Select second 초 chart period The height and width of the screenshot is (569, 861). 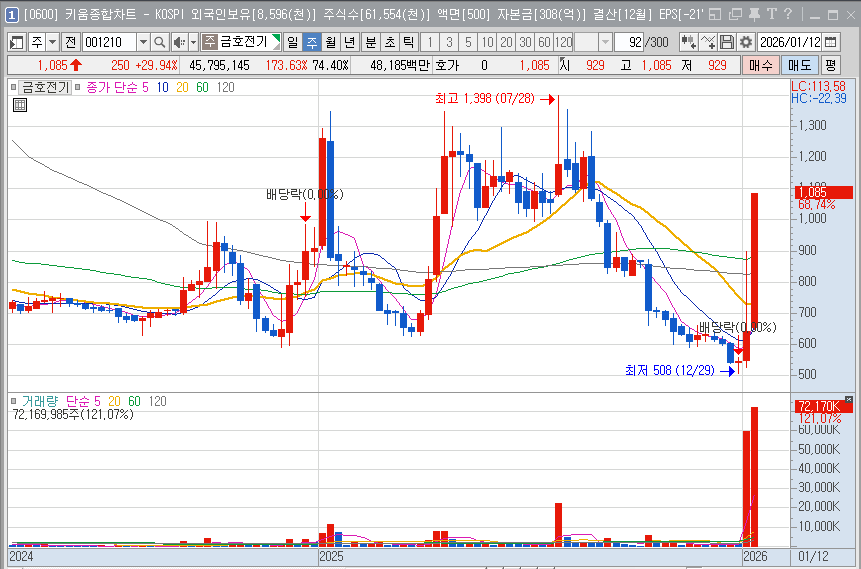click(x=390, y=42)
